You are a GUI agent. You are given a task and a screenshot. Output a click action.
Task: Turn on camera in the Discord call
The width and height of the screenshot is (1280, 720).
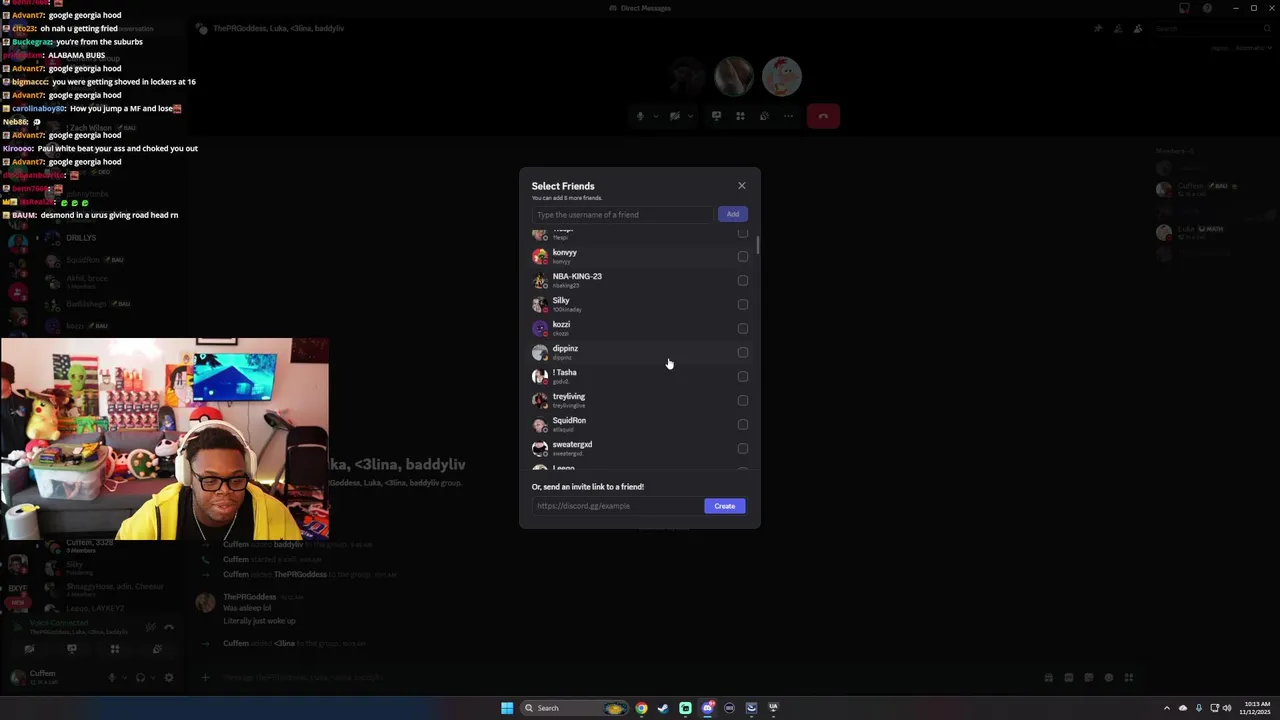(x=675, y=116)
